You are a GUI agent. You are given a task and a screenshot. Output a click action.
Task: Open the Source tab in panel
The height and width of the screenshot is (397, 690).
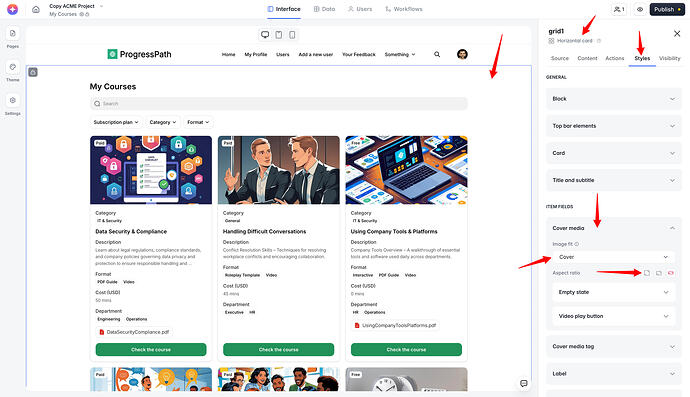click(x=560, y=58)
